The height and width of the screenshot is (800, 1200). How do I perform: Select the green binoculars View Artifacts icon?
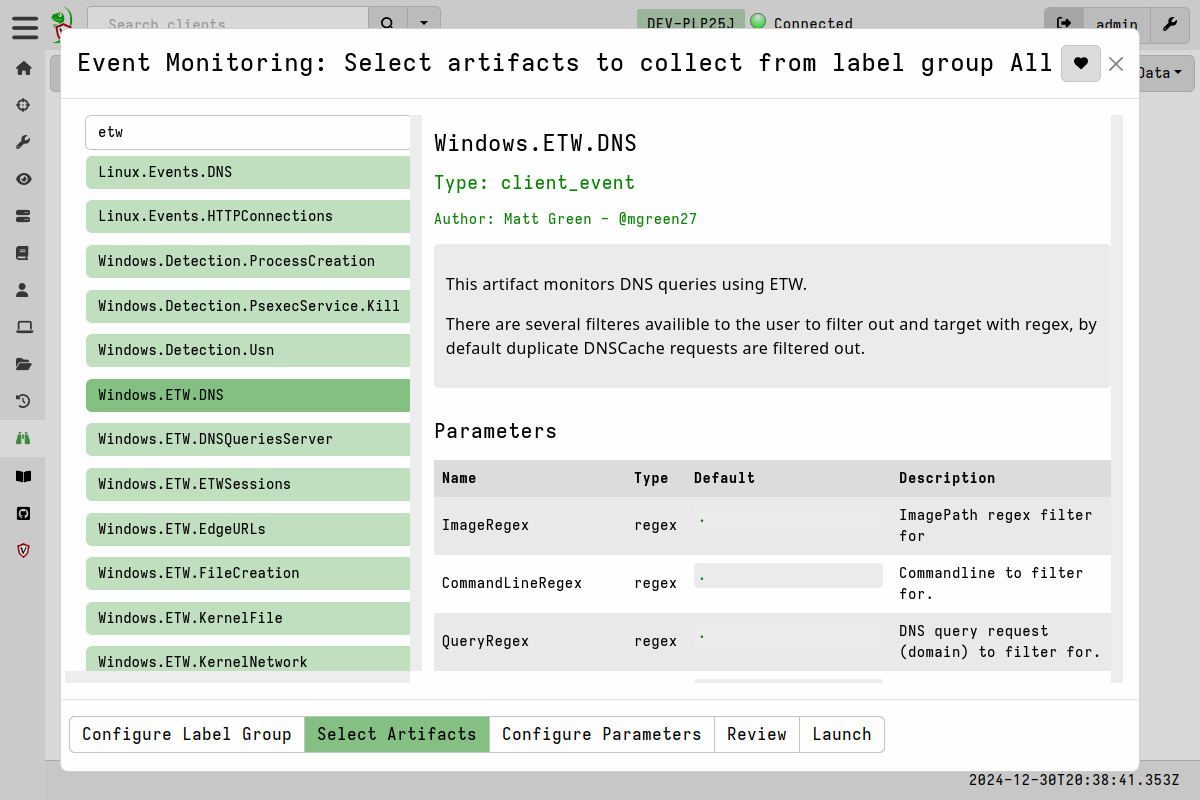(23, 438)
